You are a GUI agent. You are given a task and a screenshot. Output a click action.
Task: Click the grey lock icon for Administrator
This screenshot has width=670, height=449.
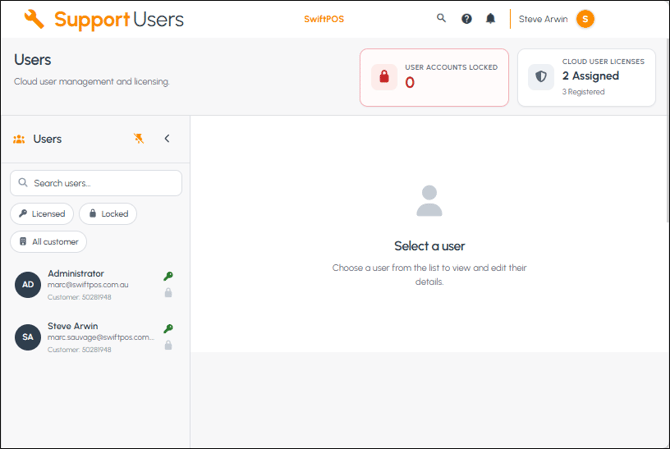click(168, 293)
